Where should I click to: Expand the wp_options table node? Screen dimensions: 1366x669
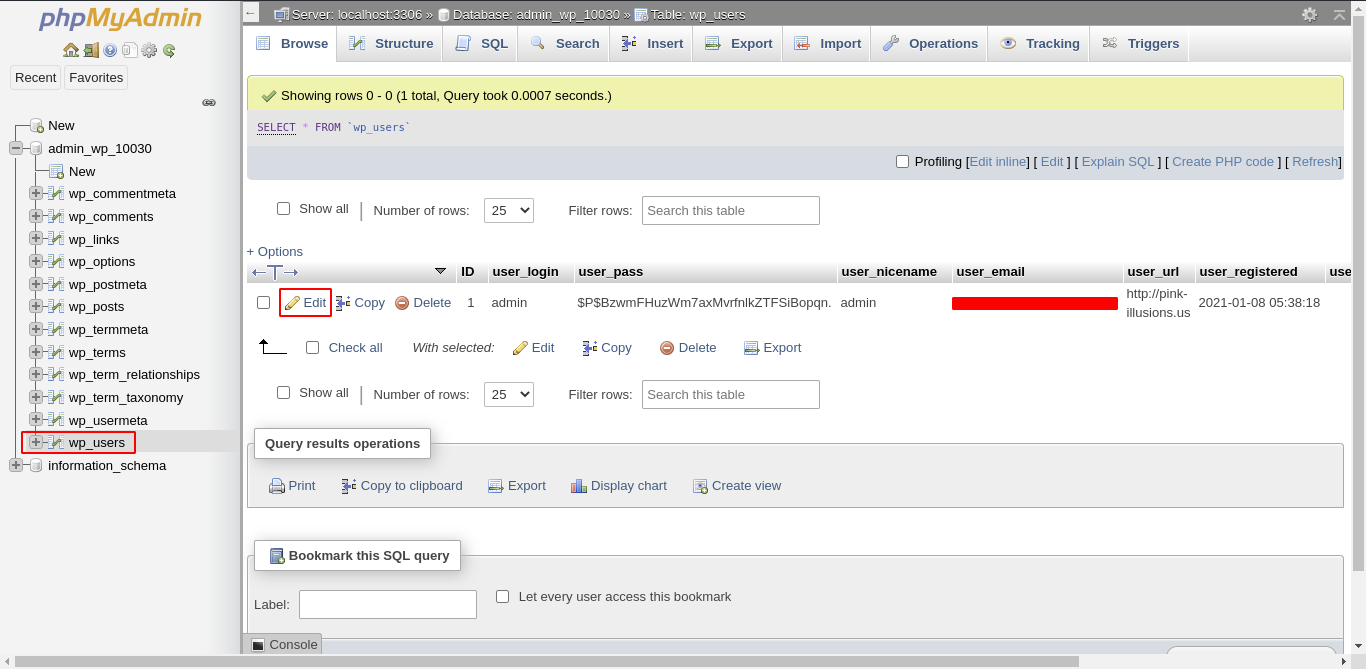(36, 262)
